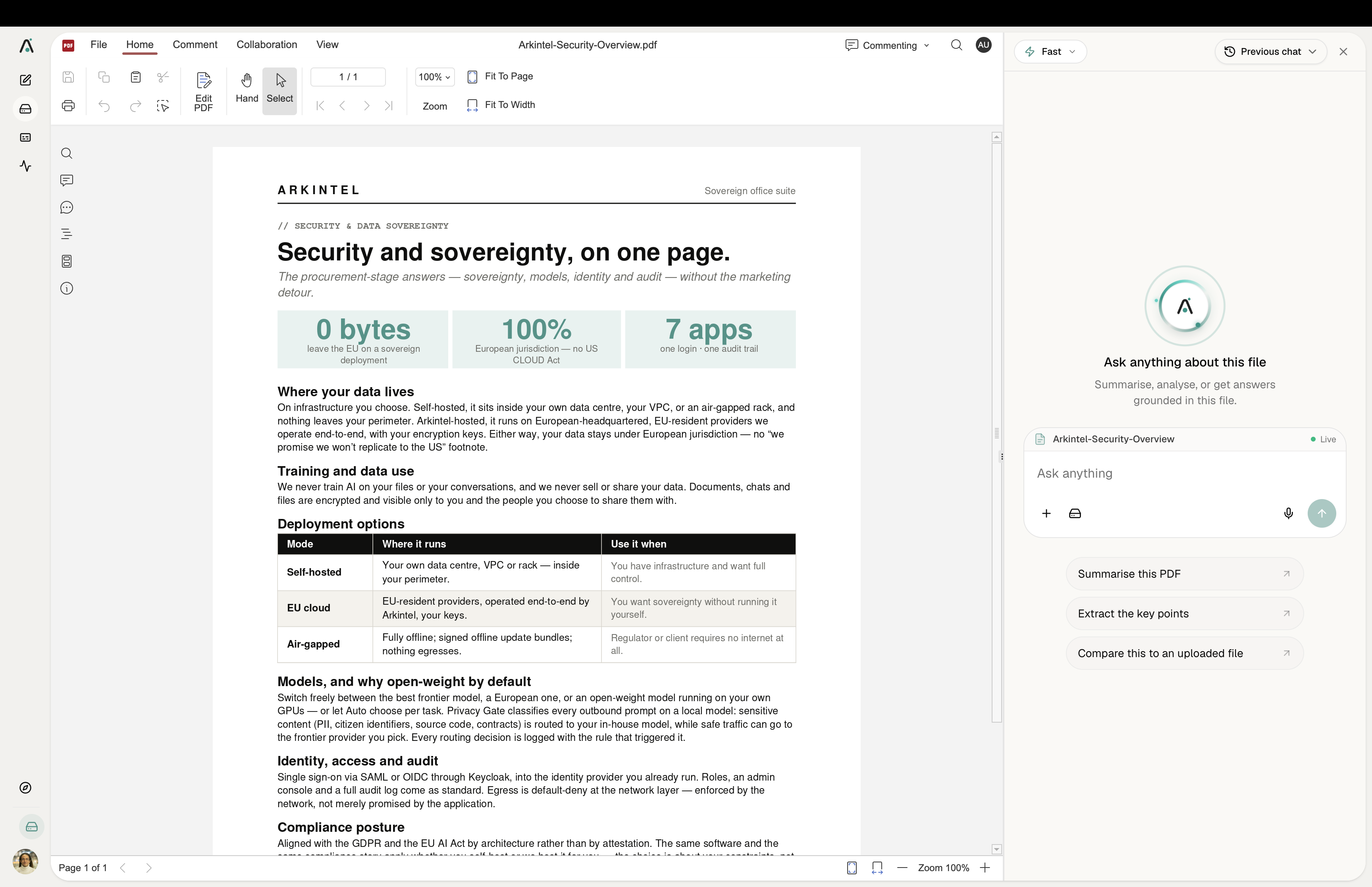The image size is (1372, 887).
Task: Open the compose/edit note icon in left rail
Action: 25,80
